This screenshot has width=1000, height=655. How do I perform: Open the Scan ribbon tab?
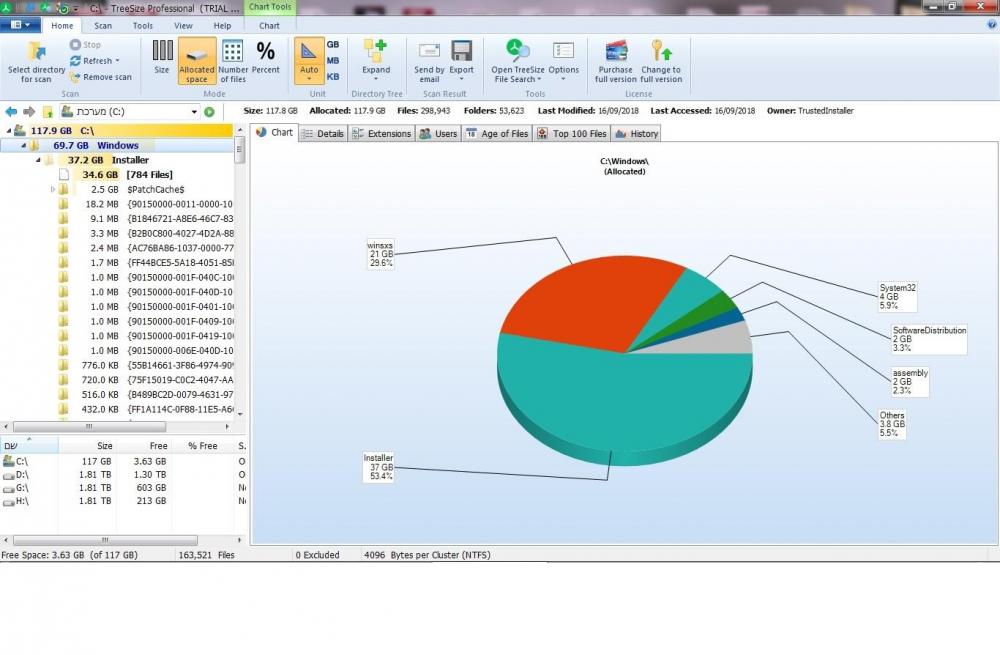click(103, 26)
